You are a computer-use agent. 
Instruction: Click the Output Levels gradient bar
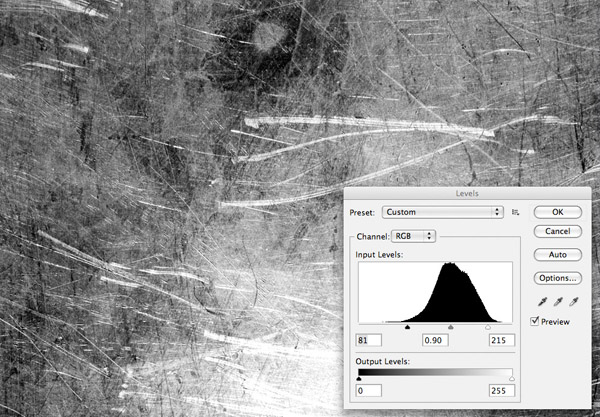[x=435, y=372]
